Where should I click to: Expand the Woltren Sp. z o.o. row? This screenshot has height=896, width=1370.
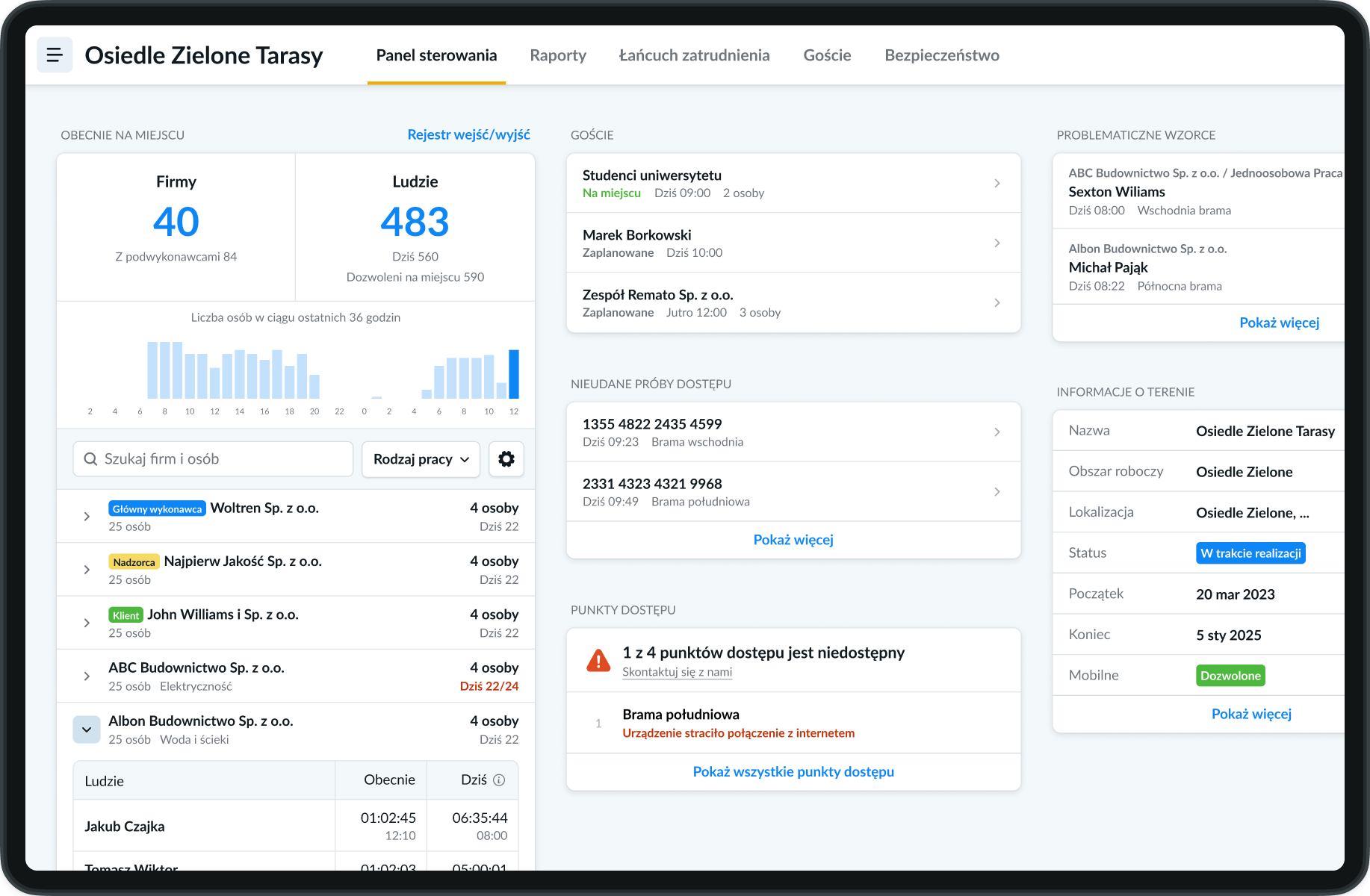click(x=87, y=516)
